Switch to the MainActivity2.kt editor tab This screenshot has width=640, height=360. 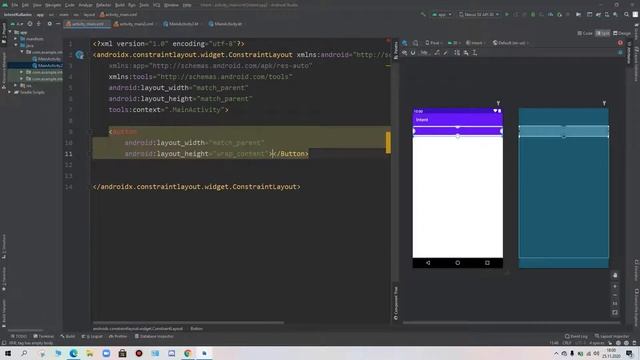[x=182, y=24]
